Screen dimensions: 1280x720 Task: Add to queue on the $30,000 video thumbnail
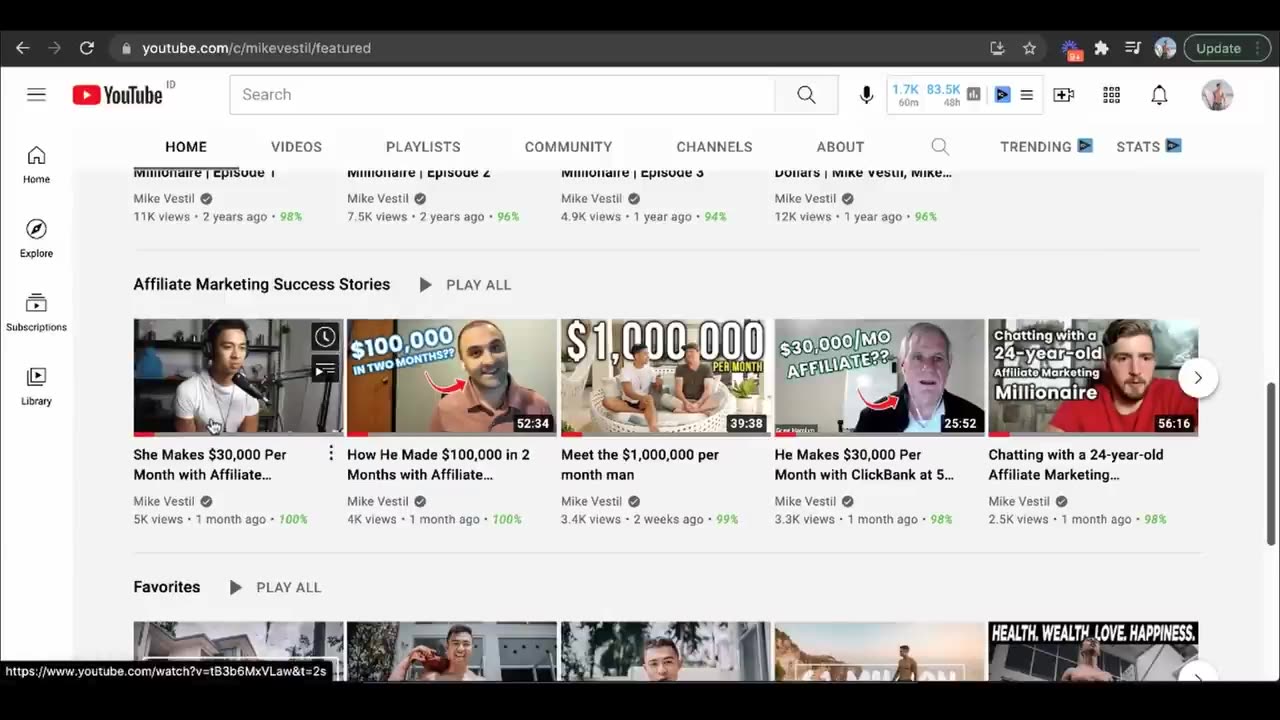[325, 371]
